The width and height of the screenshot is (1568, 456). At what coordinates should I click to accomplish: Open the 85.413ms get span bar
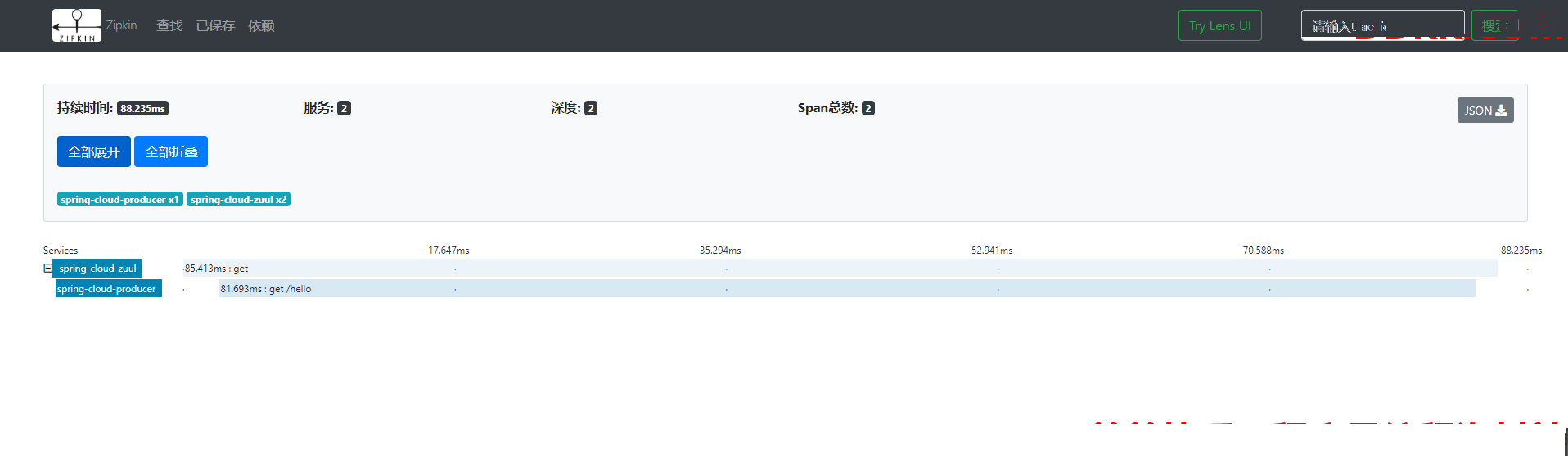coord(840,269)
